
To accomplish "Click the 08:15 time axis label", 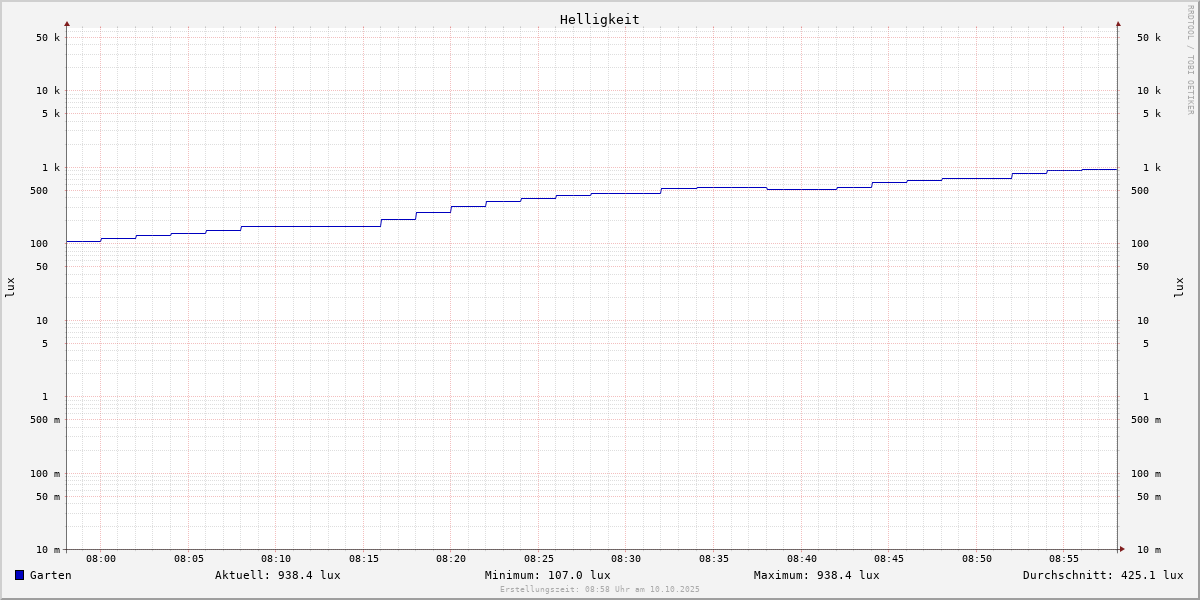I will click(364, 559).
